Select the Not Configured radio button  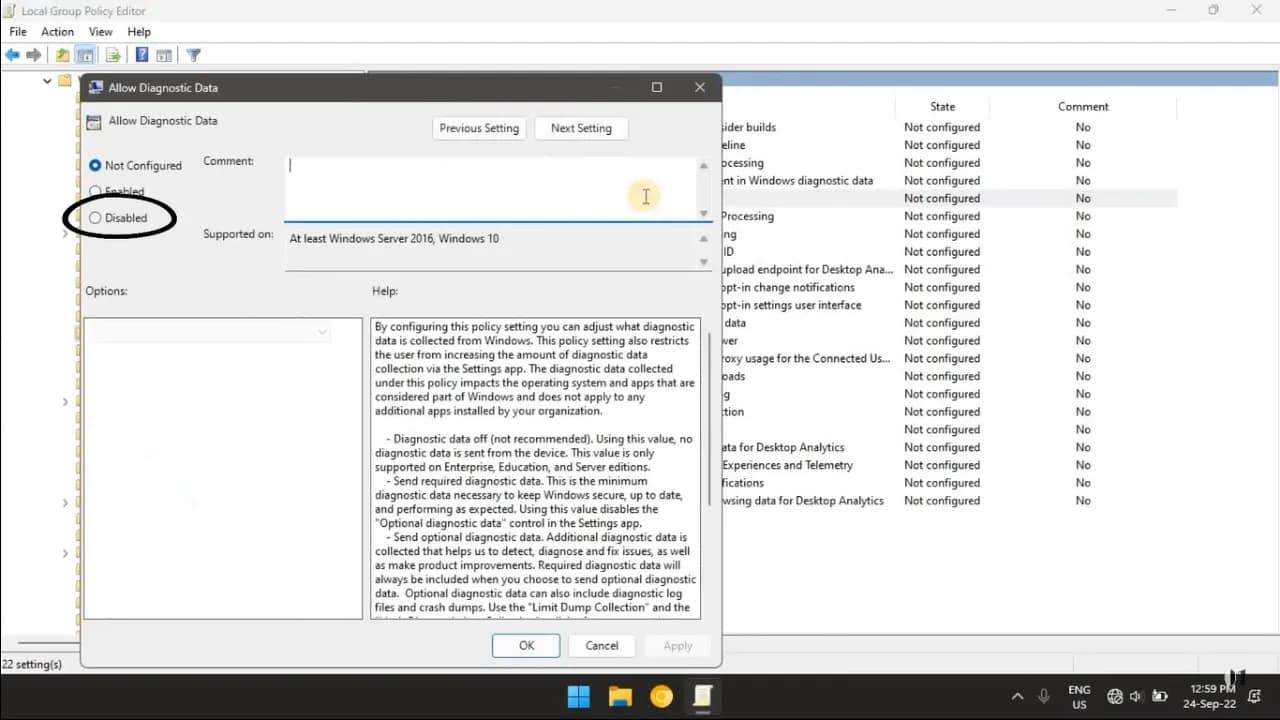[x=95, y=165]
